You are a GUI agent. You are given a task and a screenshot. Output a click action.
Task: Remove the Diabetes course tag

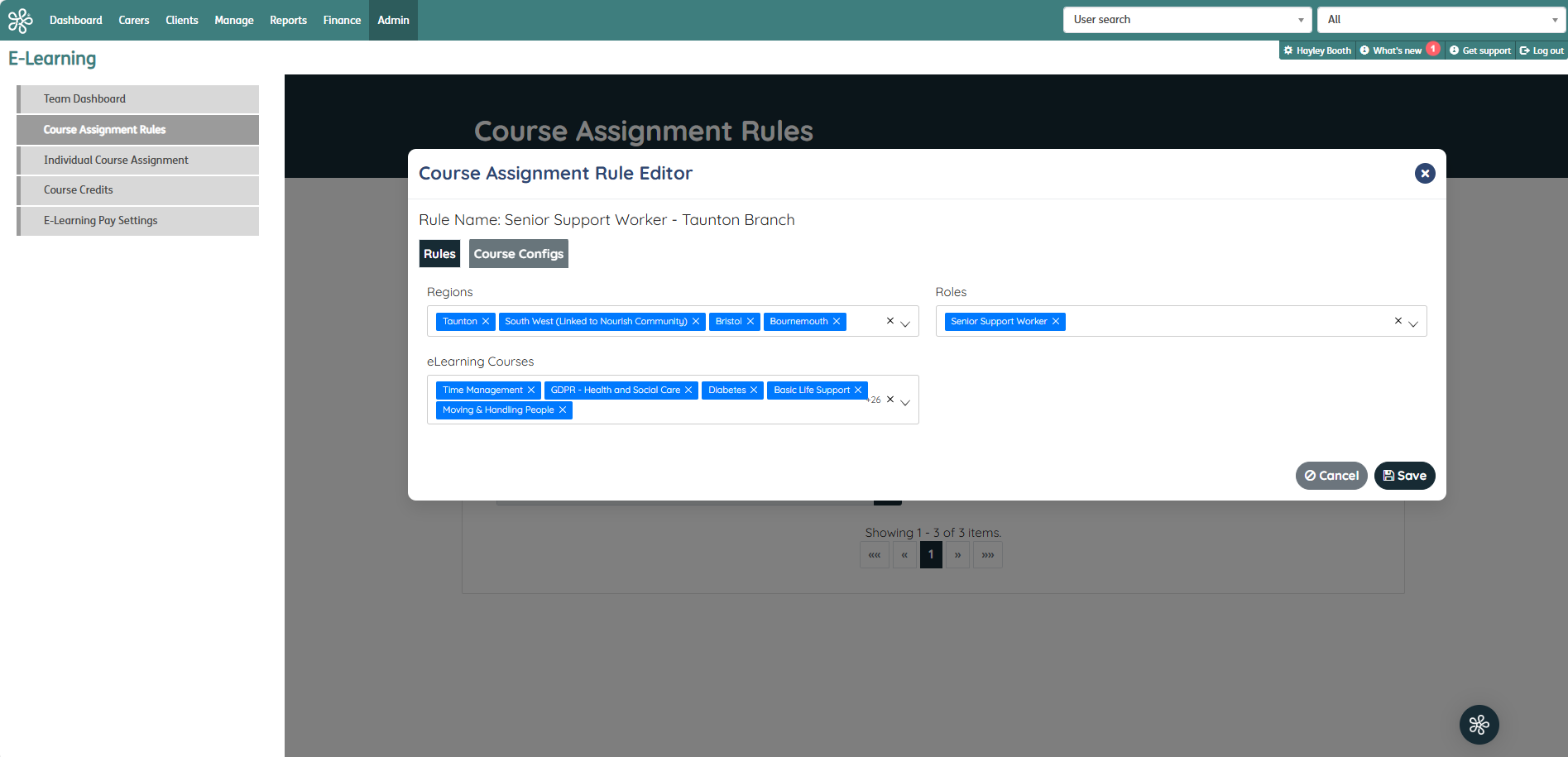coord(753,390)
